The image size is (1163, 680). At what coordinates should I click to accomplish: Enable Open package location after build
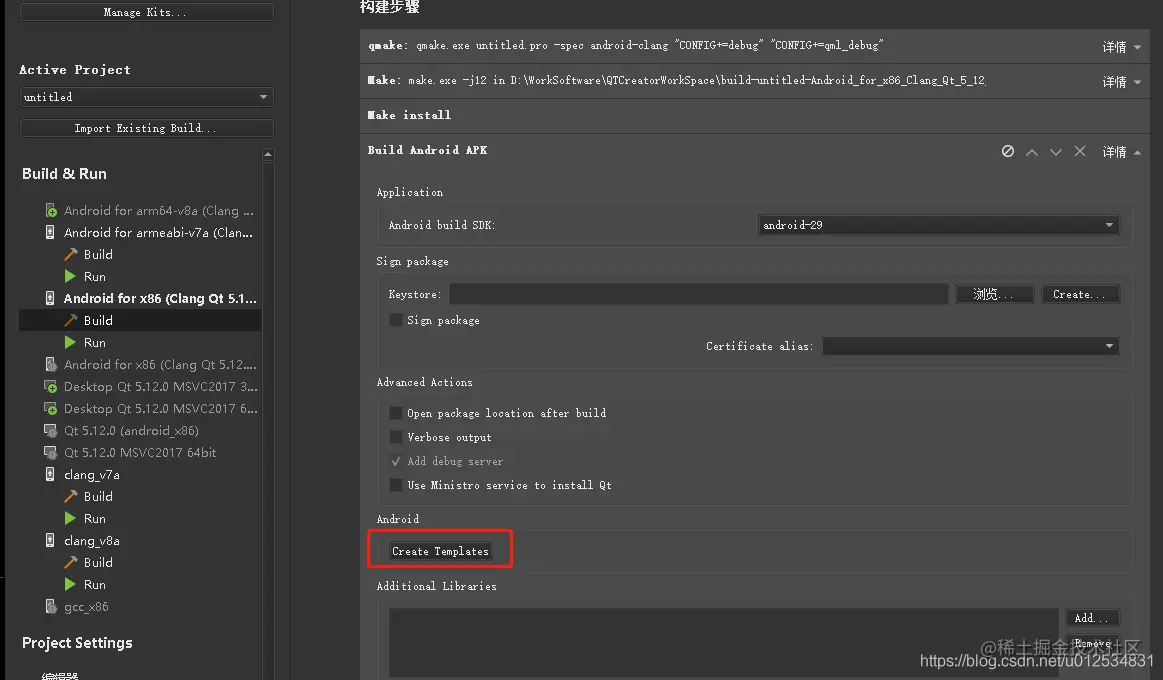tap(396, 413)
